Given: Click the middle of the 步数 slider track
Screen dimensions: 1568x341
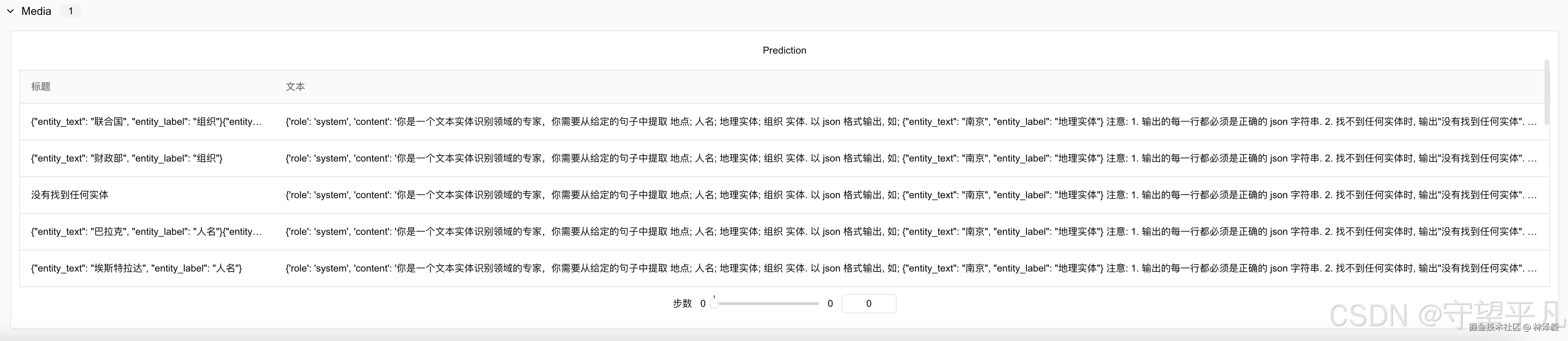Looking at the screenshot, I should click(767, 303).
